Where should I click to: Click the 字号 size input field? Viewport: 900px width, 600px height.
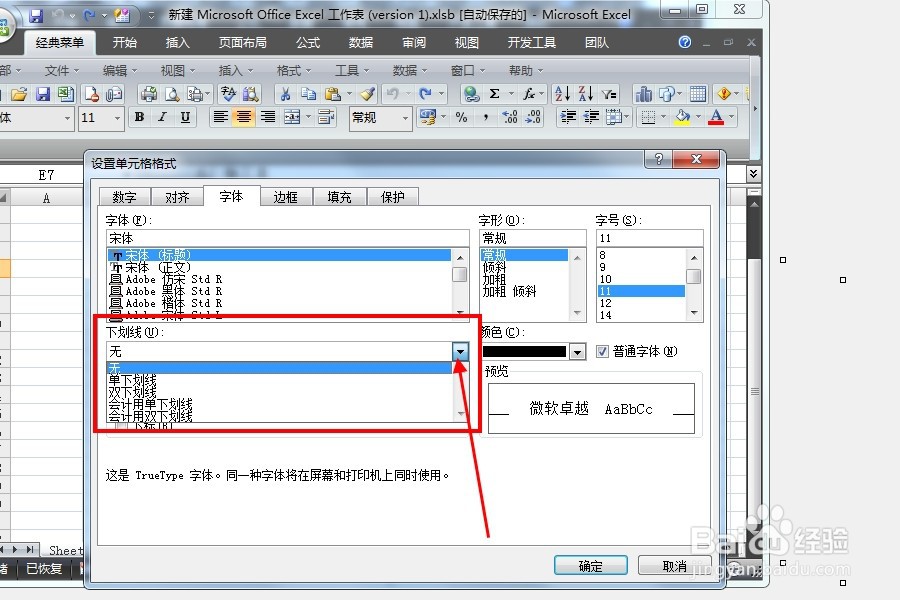[649, 238]
